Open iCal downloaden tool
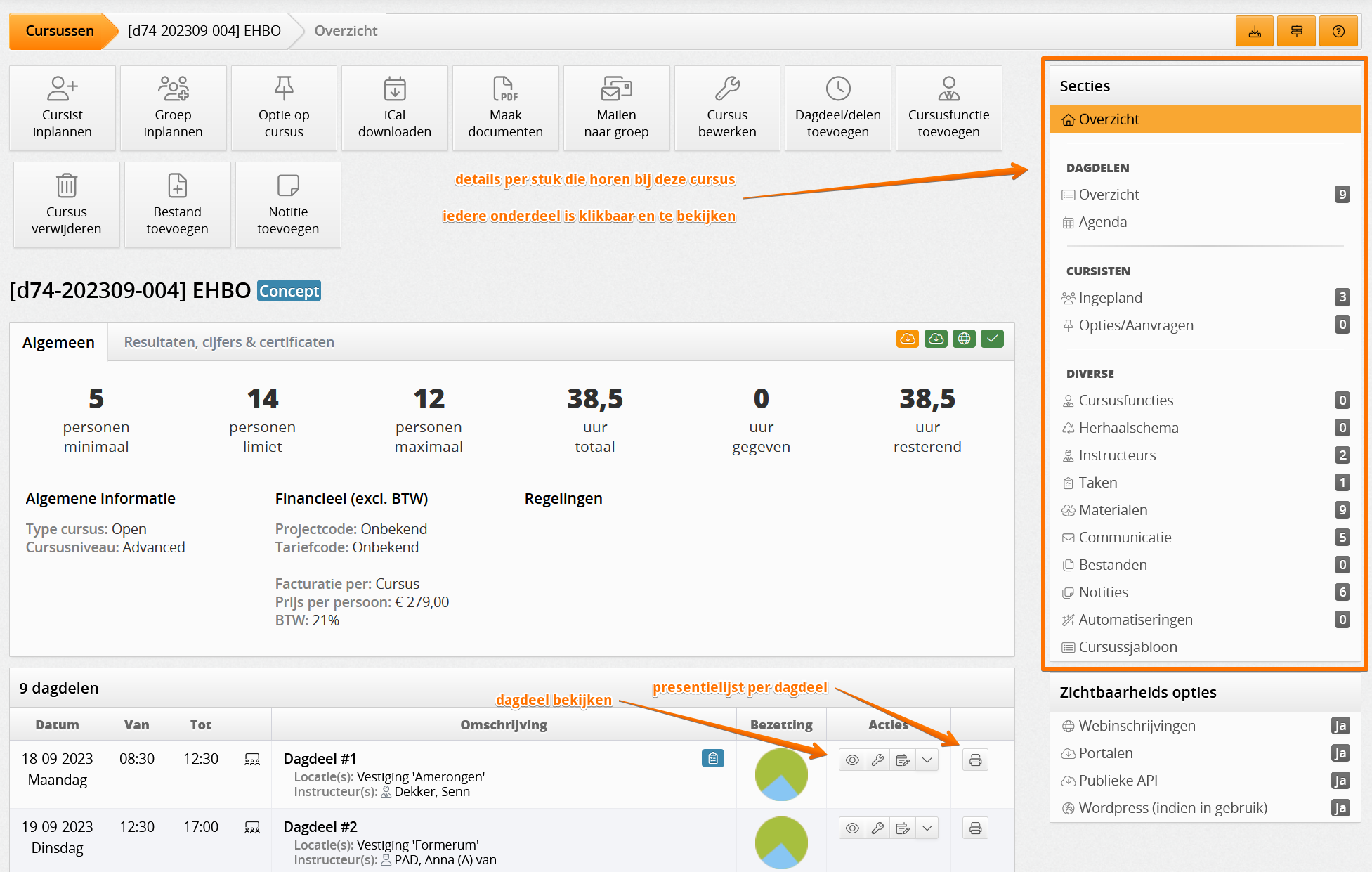Image resolution: width=1372 pixels, height=872 pixels. [x=394, y=108]
